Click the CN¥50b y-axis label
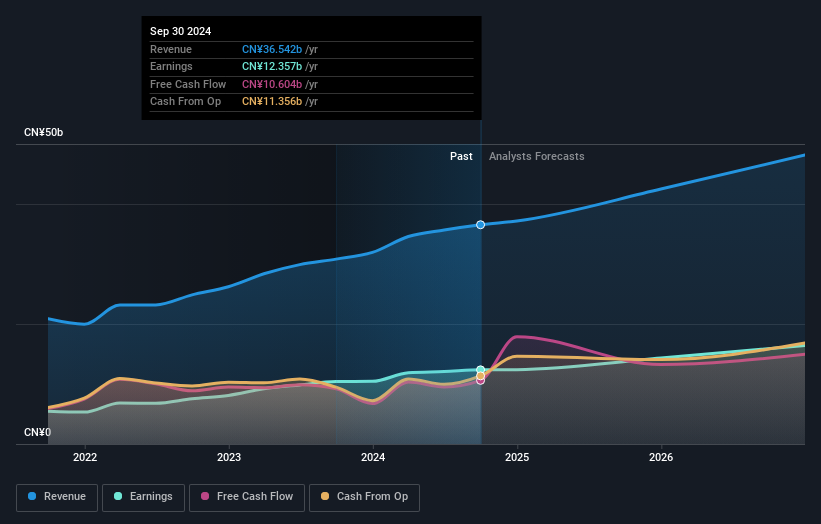821x524 pixels. 43,132
